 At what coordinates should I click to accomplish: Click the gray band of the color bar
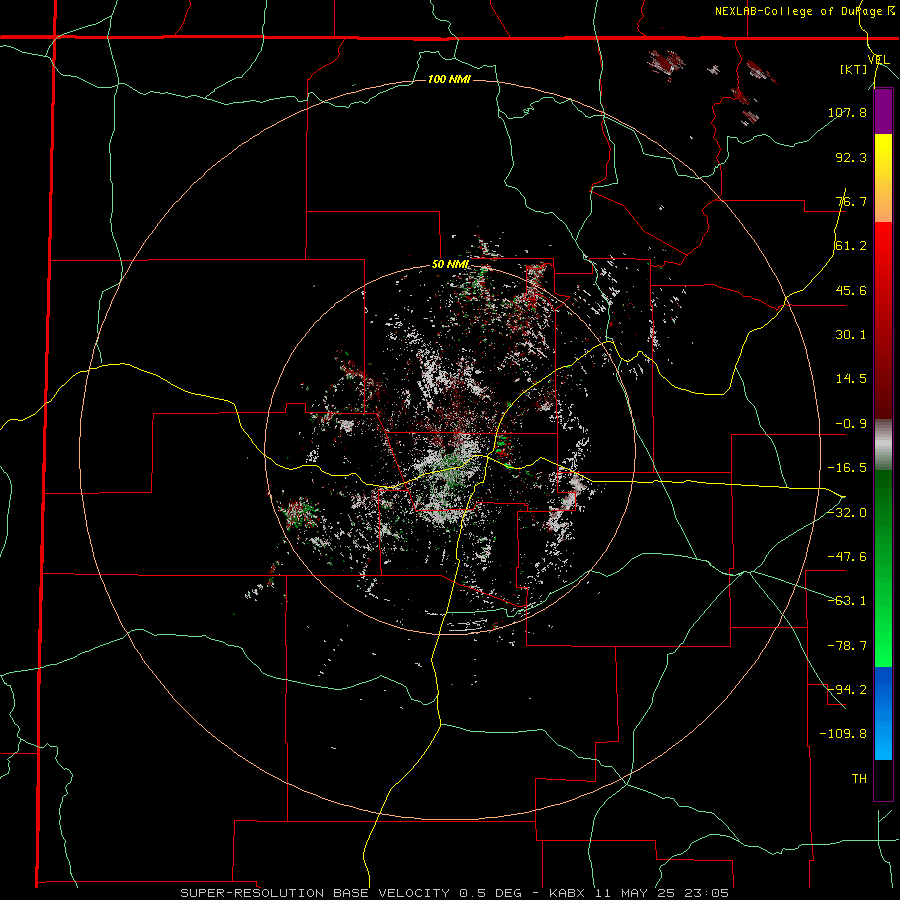click(x=883, y=445)
